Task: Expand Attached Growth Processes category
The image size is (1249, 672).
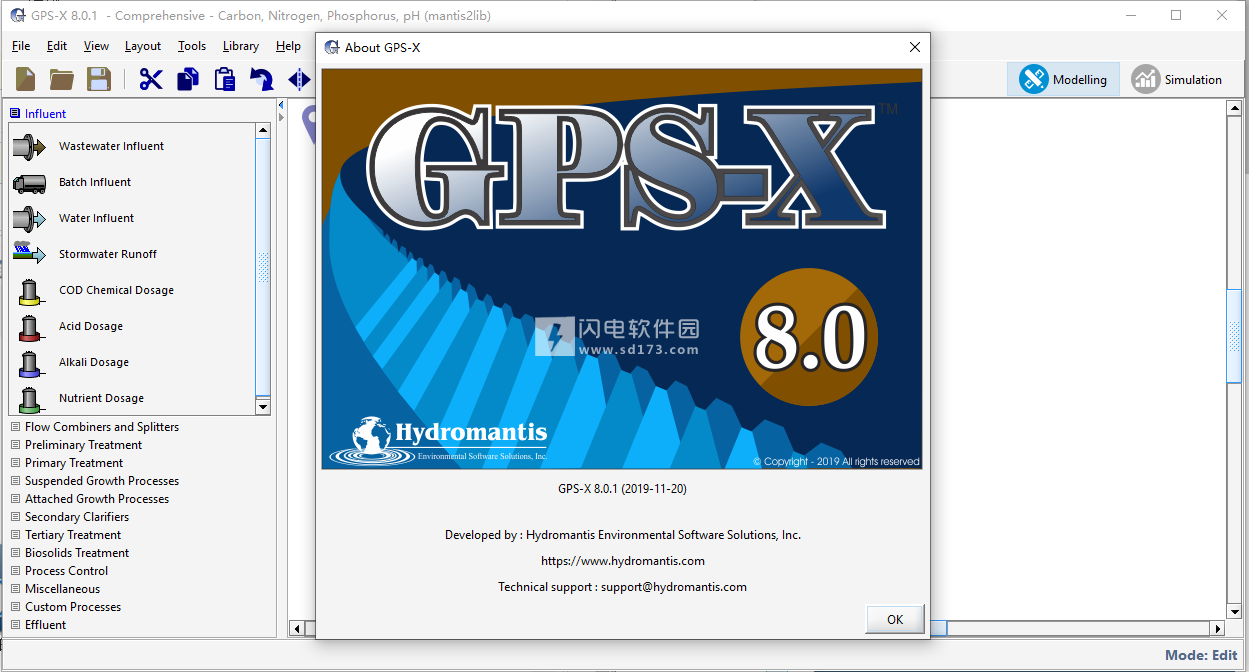Action: pyautogui.click(x=15, y=499)
